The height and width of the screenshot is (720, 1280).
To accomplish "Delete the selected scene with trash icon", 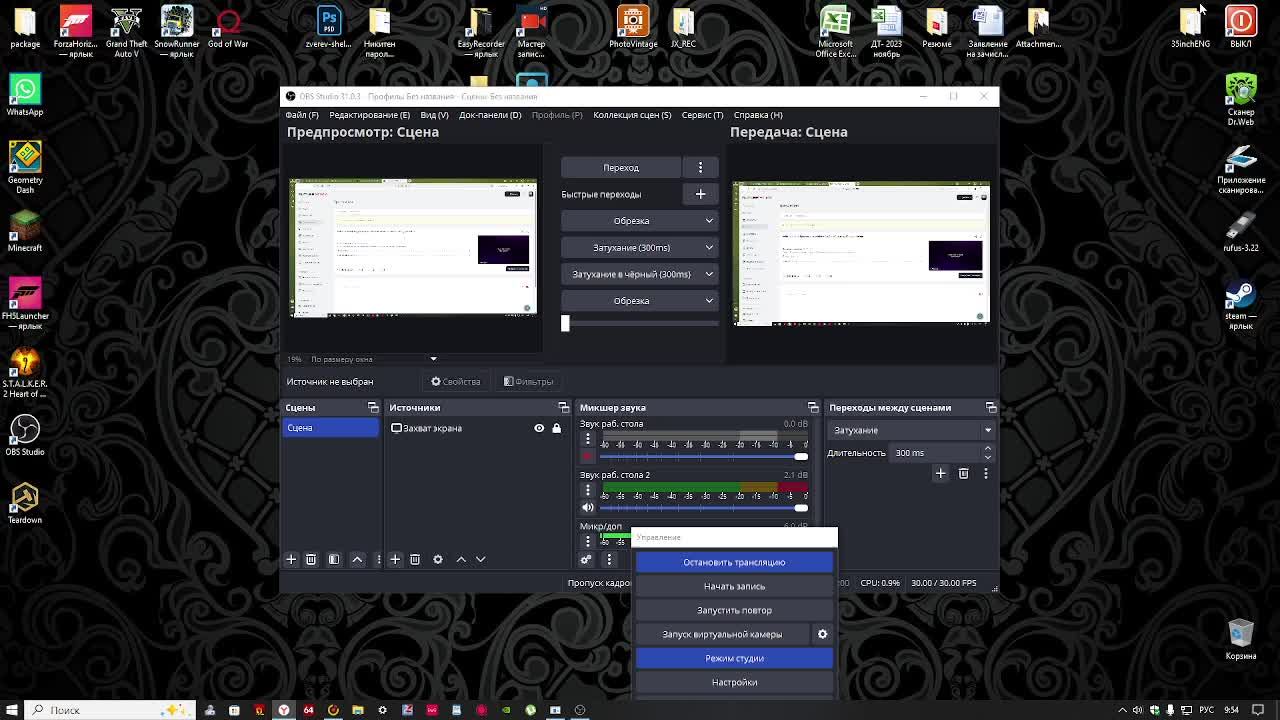I will tap(311, 559).
